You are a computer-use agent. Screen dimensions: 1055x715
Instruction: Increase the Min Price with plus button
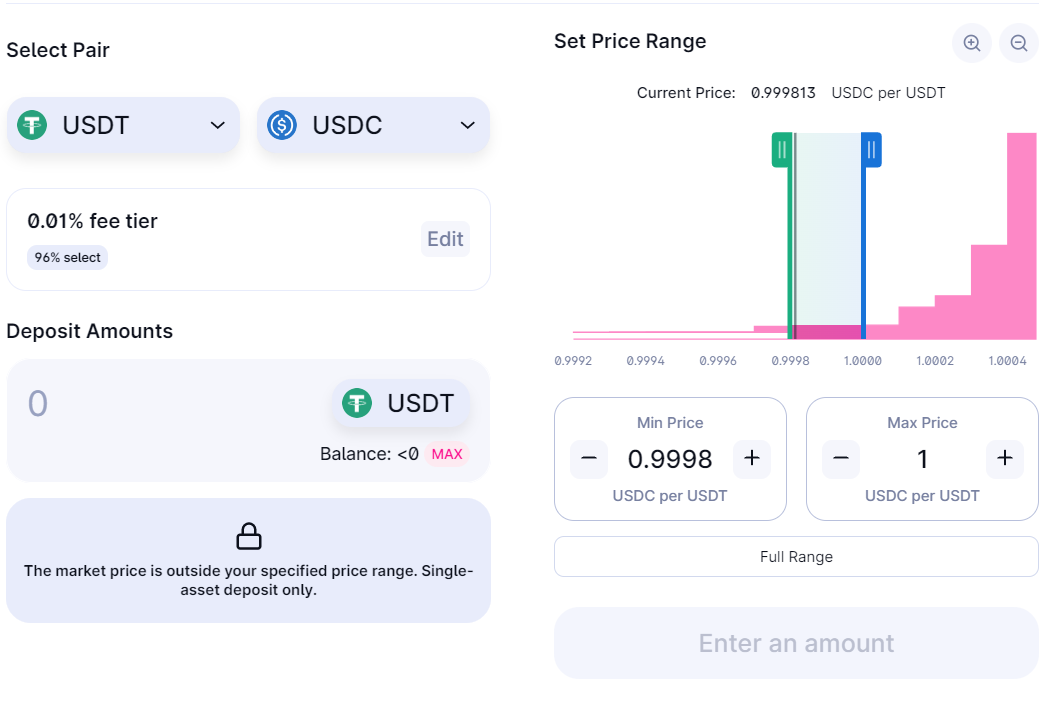tap(752, 459)
